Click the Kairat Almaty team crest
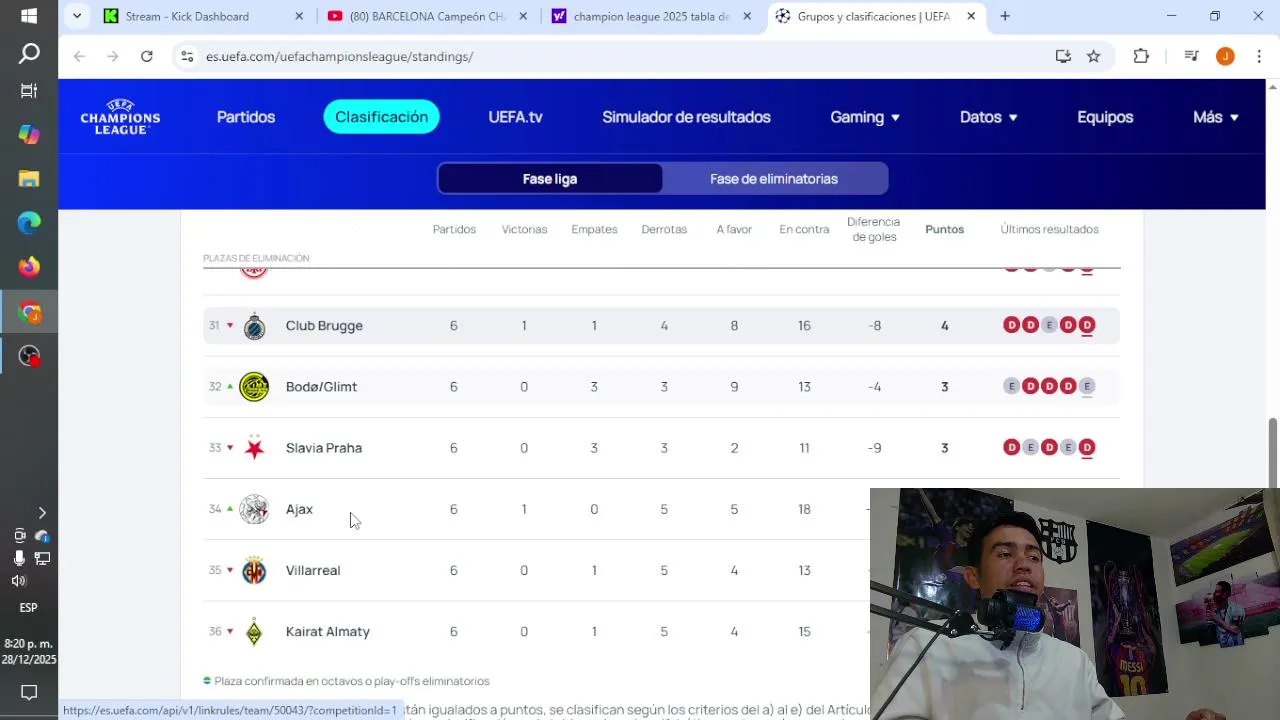1280x720 pixels. [254, 632]
